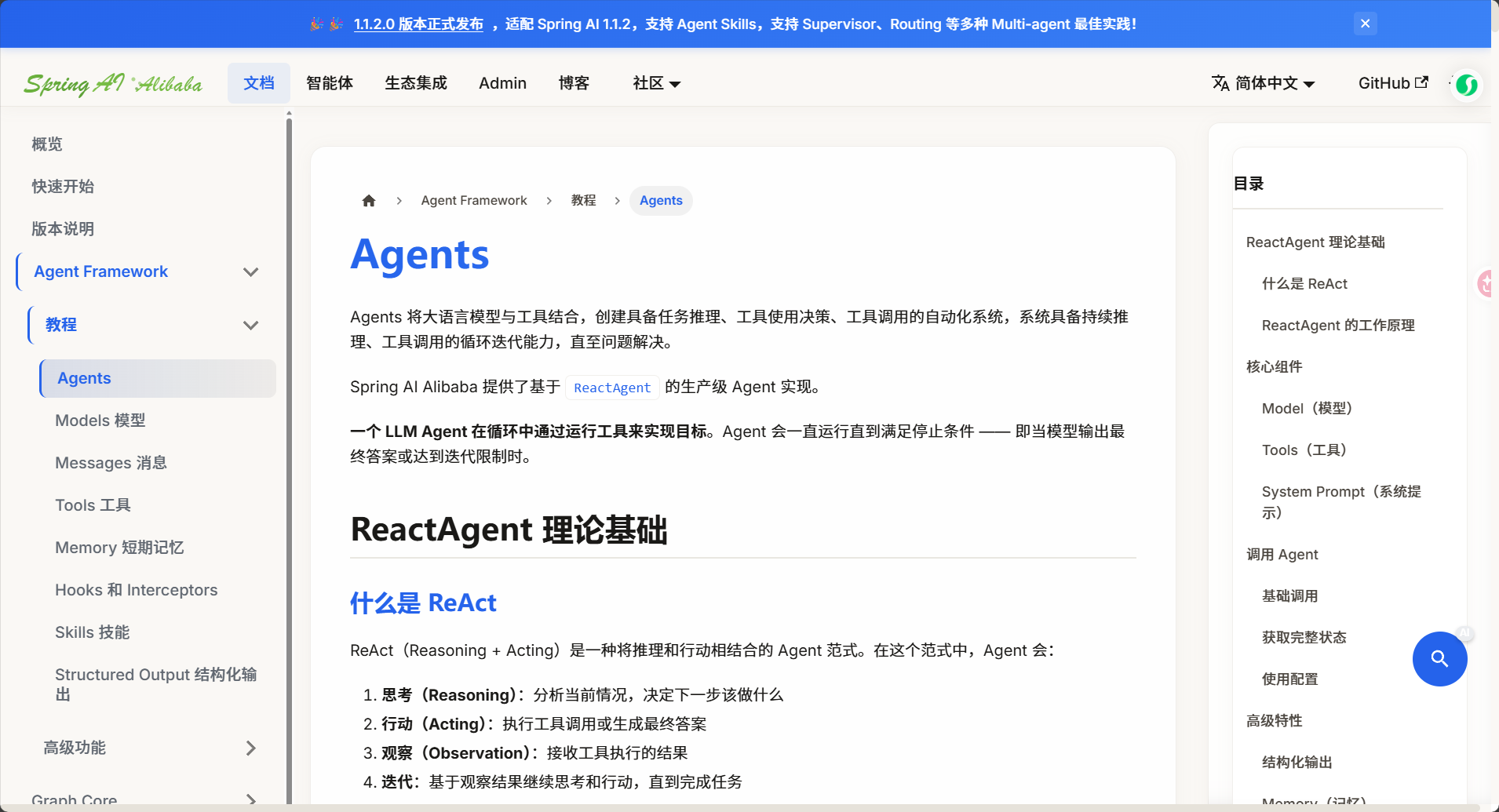The width and height of the screenshot is (1499, 812).
Task: Collapse the 教程 section chevron
Action: [251, 326]
